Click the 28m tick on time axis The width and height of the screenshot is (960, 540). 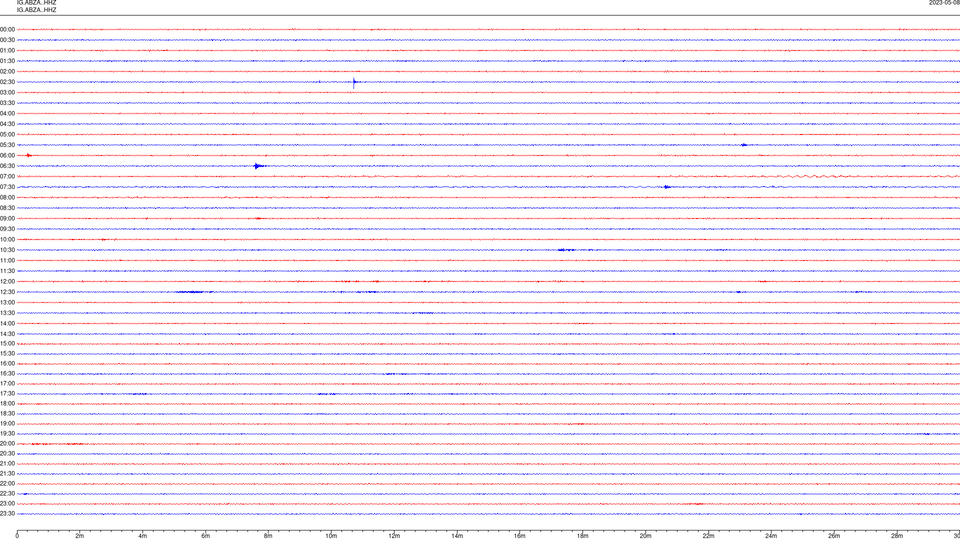pos(897,536)
